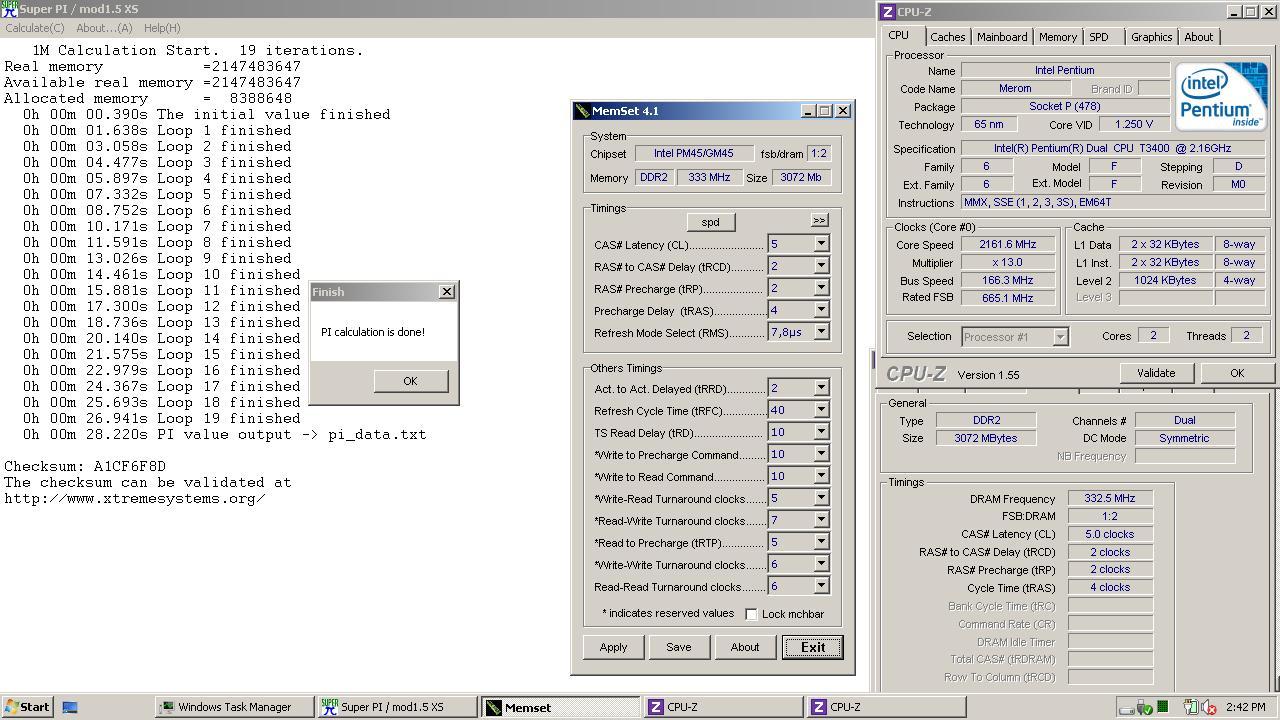Expand the Write-Read Turnaround clocks dropdown
This screenshot has height=720, width=1280.
pos(820,498)
